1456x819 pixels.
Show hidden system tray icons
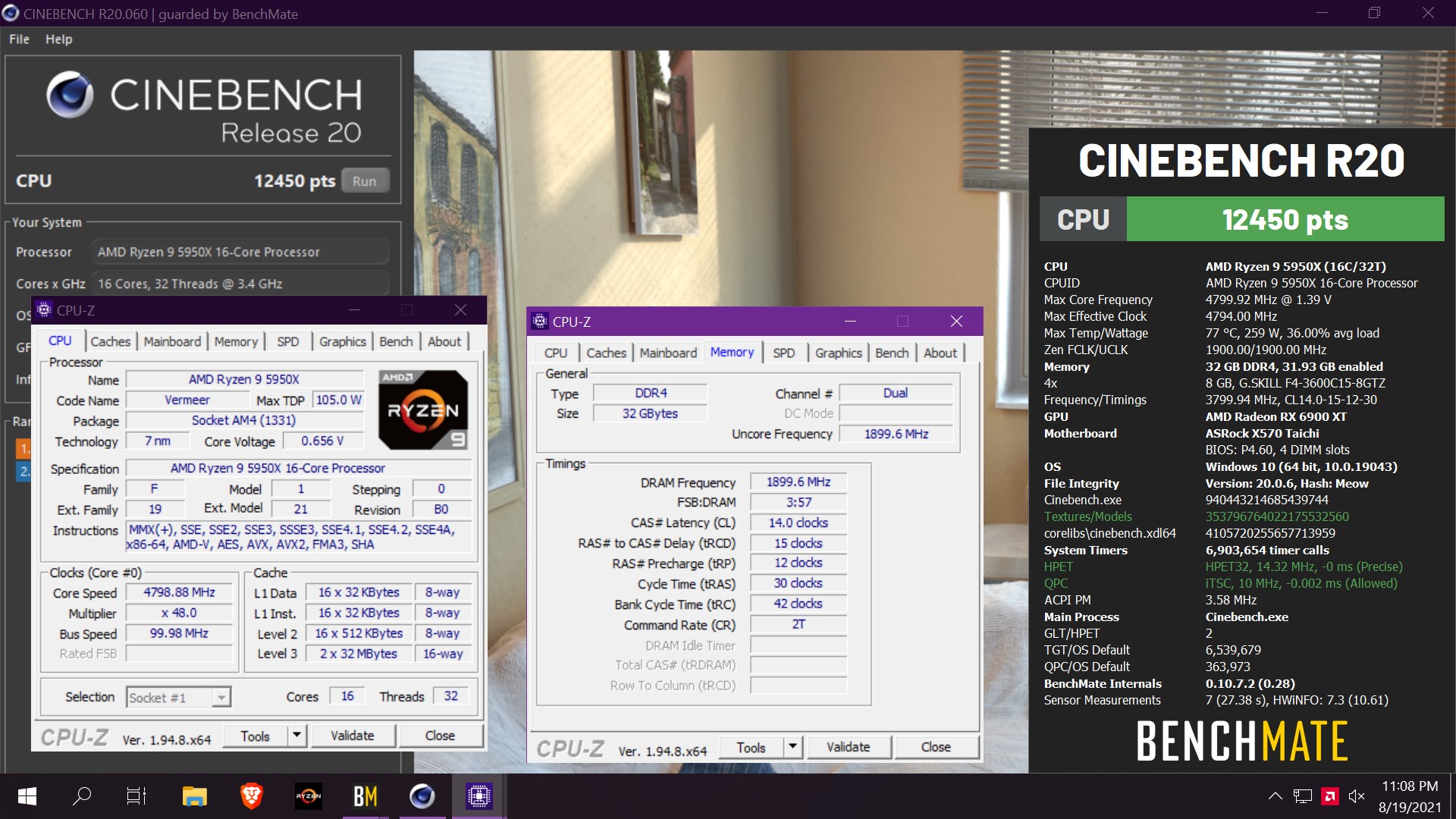point(1276,796)
